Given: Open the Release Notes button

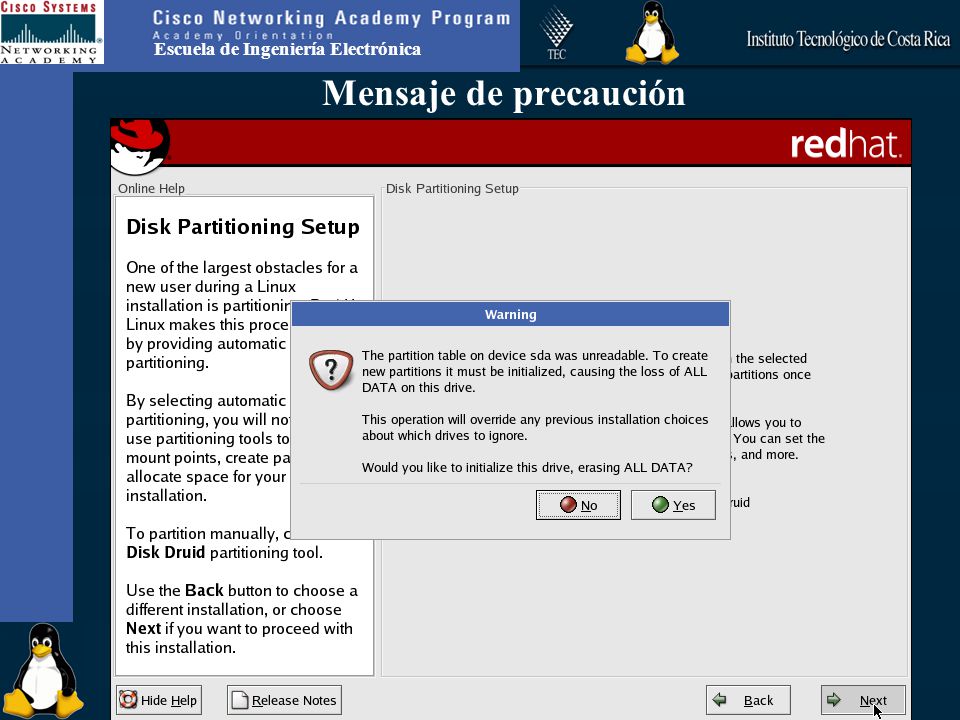Looking at the screenshot, I should (x=284, y=700).
